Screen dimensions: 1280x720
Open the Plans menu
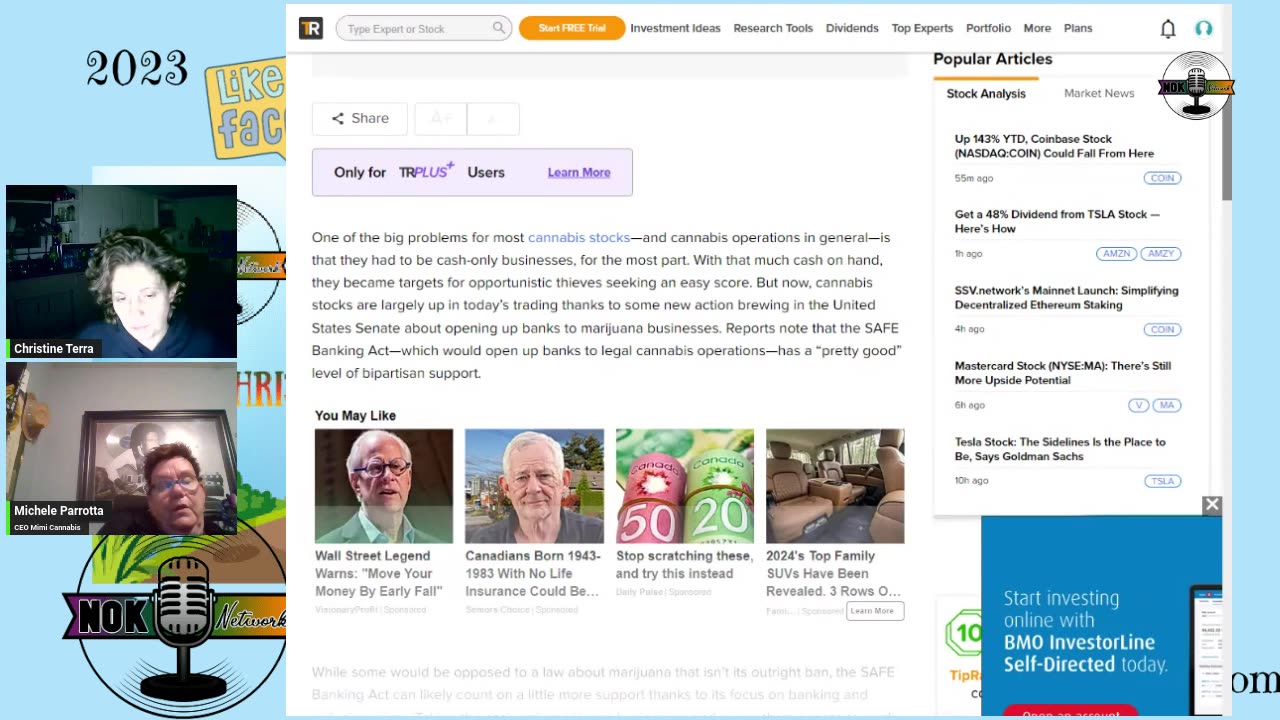[x=1078, y=28]
